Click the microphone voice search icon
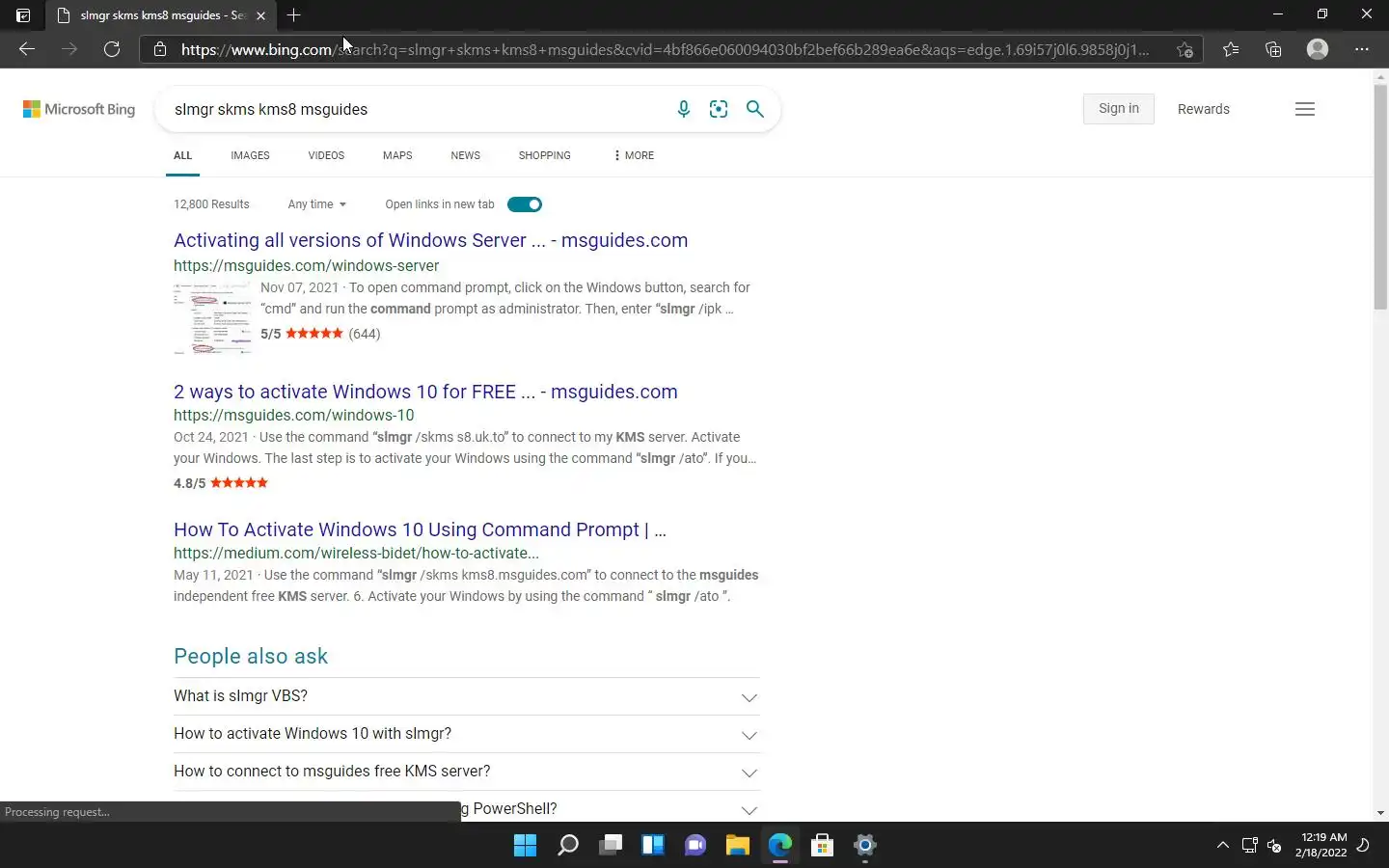The height and width of the screenshot is (868, 1389). pos(683,109)
